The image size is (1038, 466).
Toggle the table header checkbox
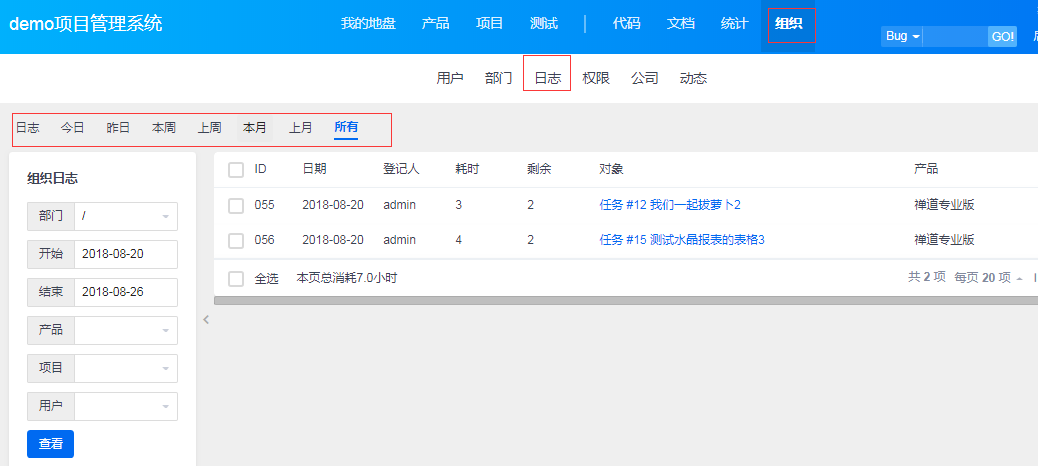(x=236, y=170)
